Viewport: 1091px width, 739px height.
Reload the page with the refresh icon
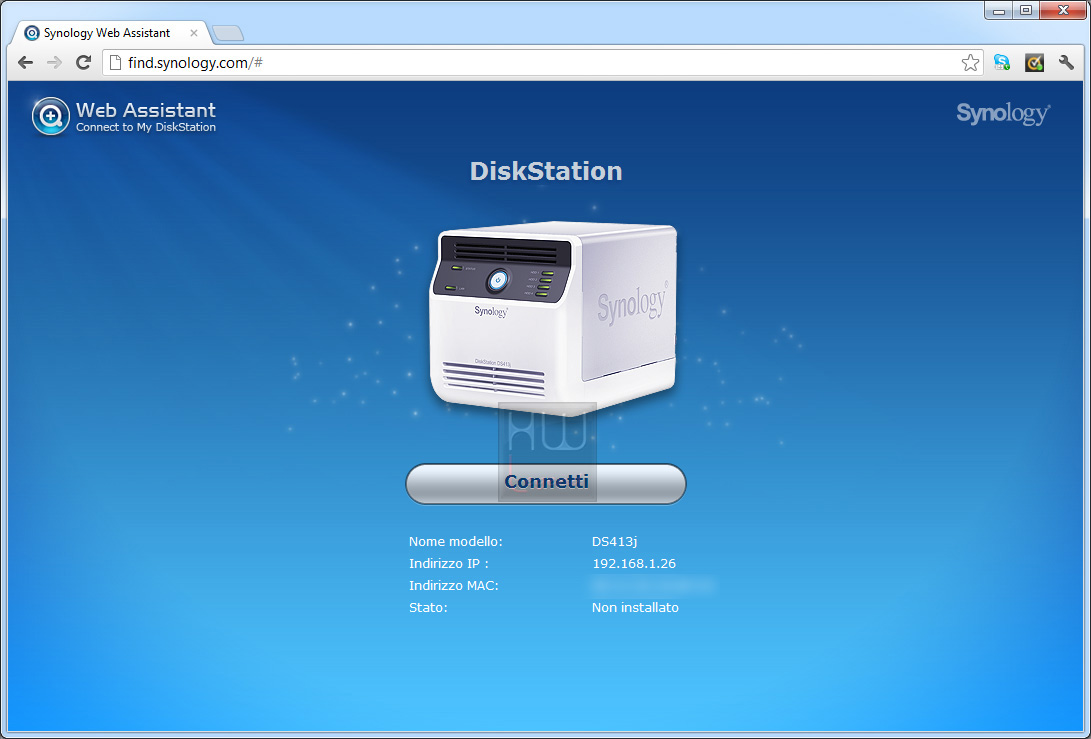click(x=83, y=63)
